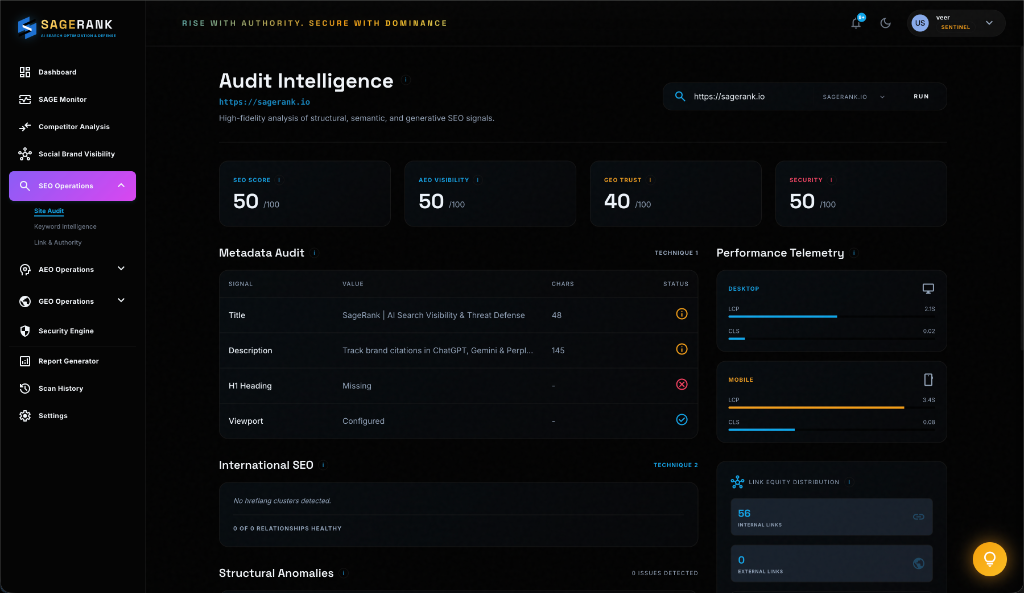Click info icon next to Audit Intelligence
The height and width of the screenshot is (593, 1024).
(x=406, y=80)
